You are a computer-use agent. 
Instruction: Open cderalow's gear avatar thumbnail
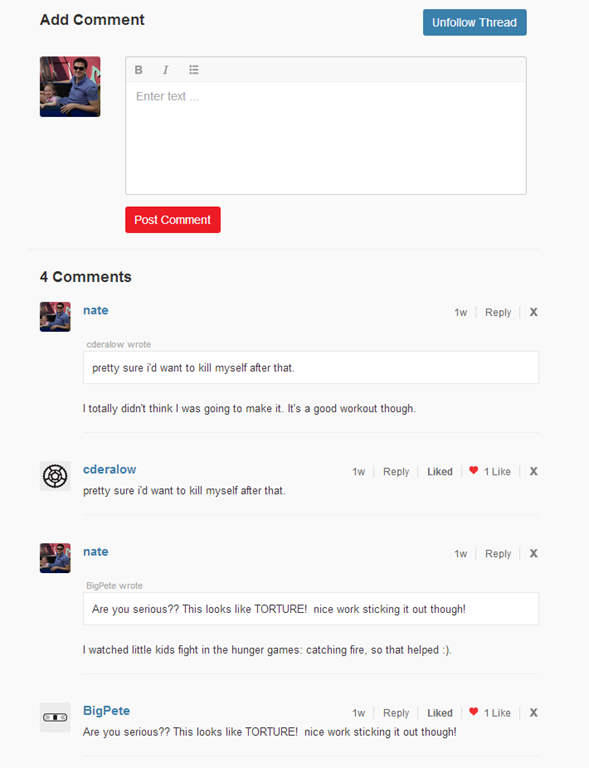(x=55, y=476)
